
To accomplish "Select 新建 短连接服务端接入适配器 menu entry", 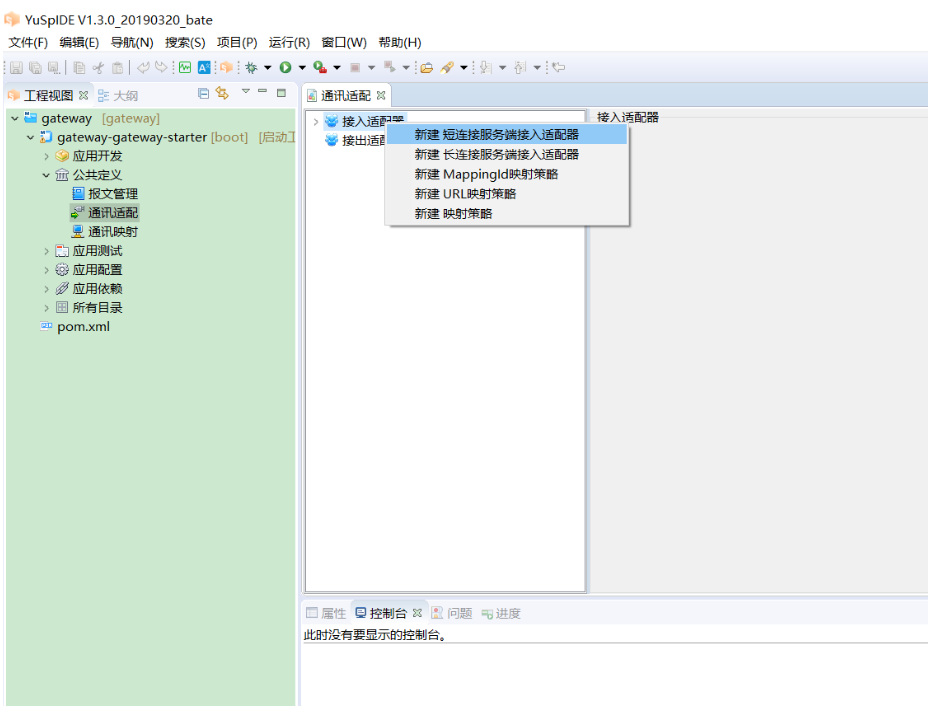I will click(x=496, y=134).
